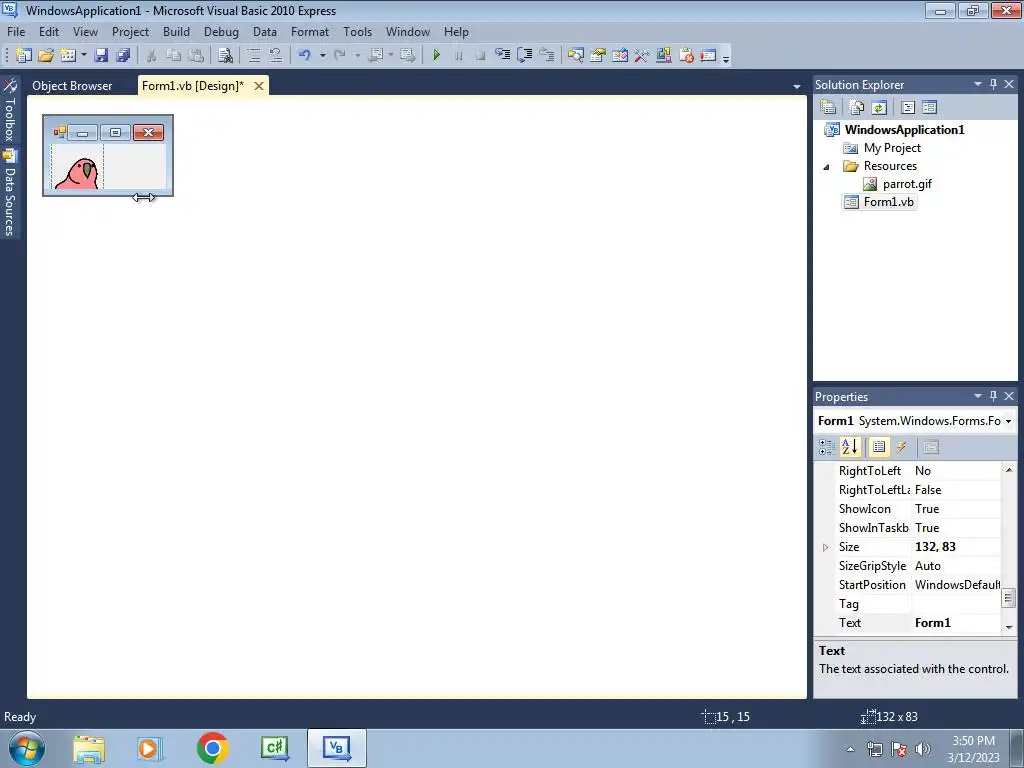Click the toolbar overflow options arrow

pyautogui.click(x=726, y=57)
